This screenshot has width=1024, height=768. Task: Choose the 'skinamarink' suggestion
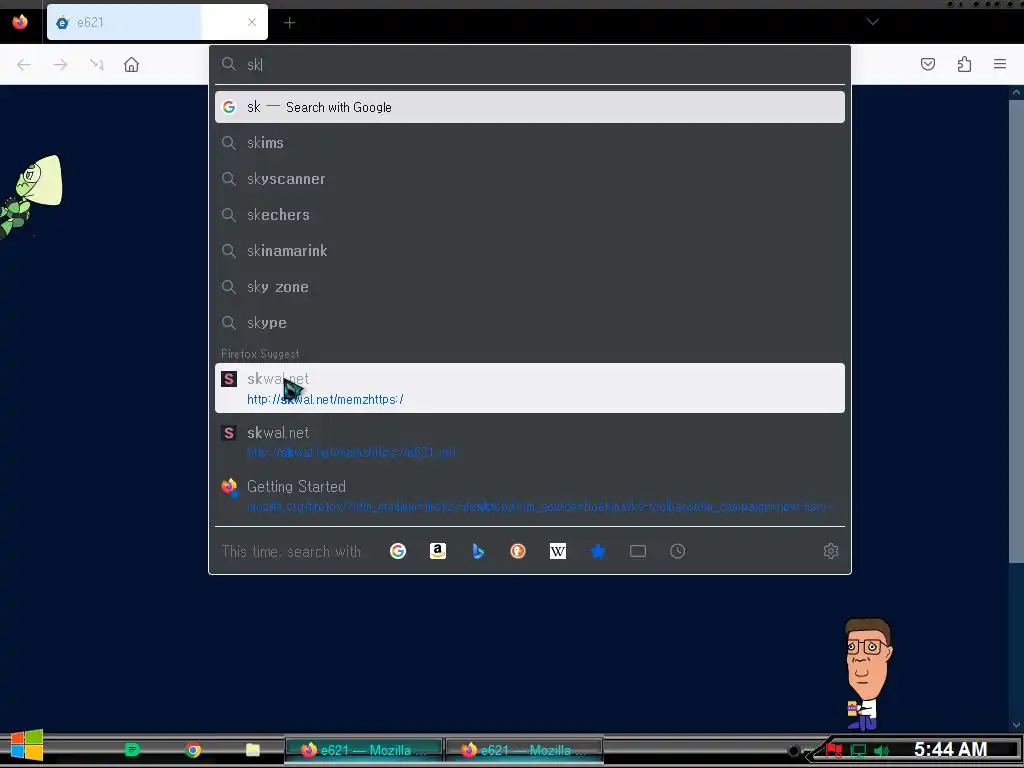tap(530, 251)
